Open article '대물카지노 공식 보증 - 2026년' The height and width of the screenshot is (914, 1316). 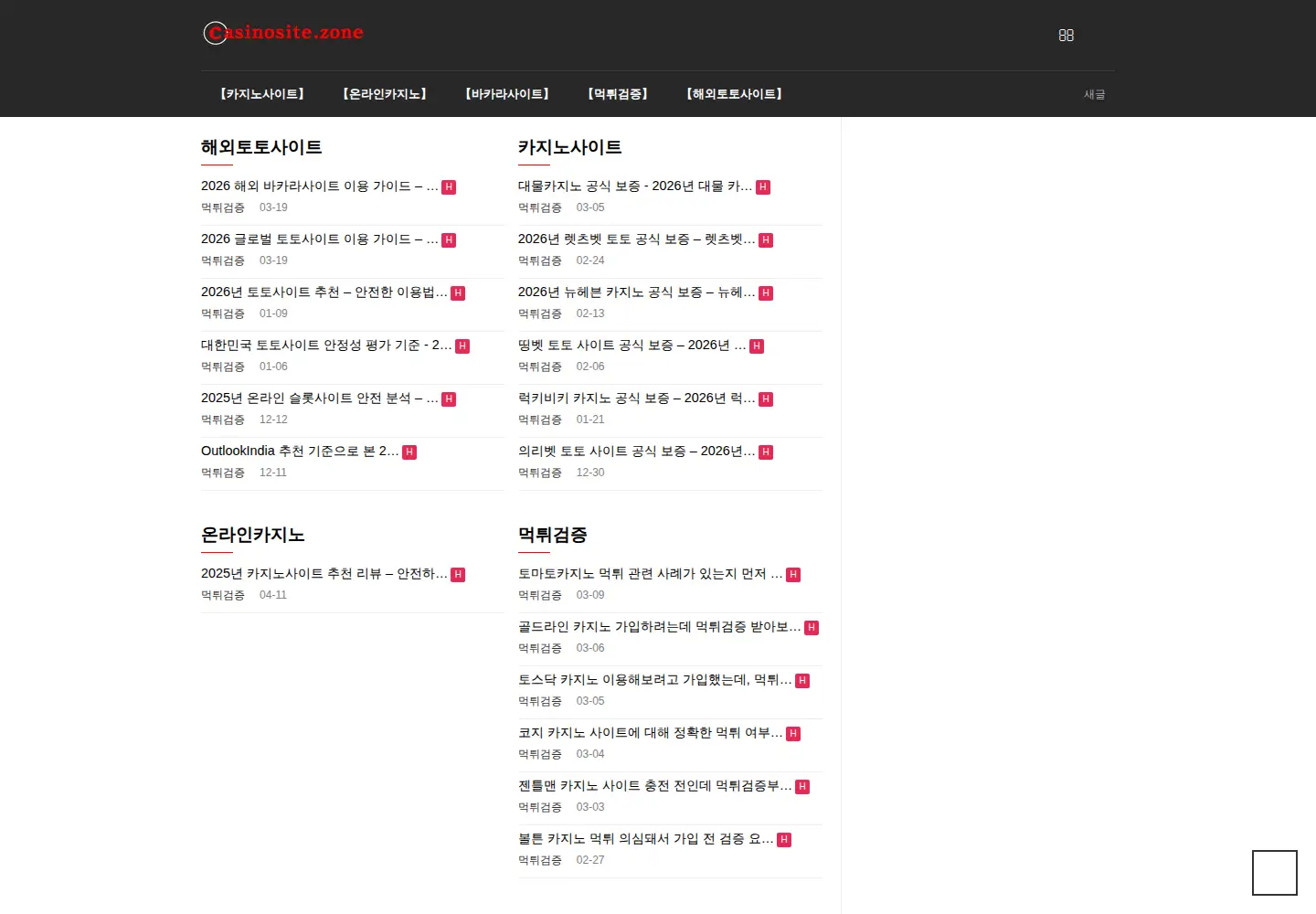(635, 186)
